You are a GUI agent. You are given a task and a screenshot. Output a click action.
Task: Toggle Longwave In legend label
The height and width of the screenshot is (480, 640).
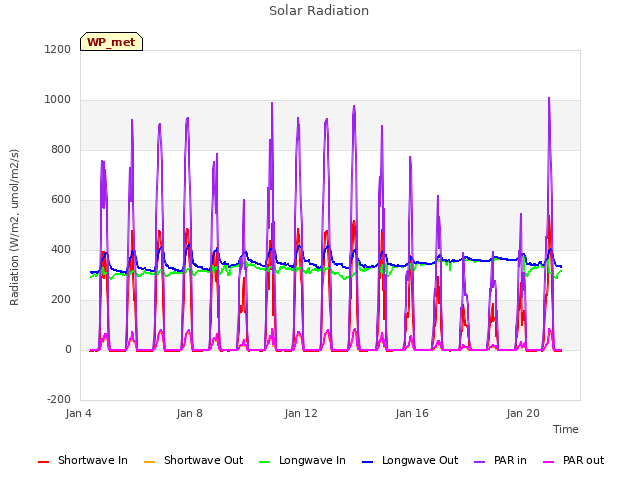click(x=312, y=460)
